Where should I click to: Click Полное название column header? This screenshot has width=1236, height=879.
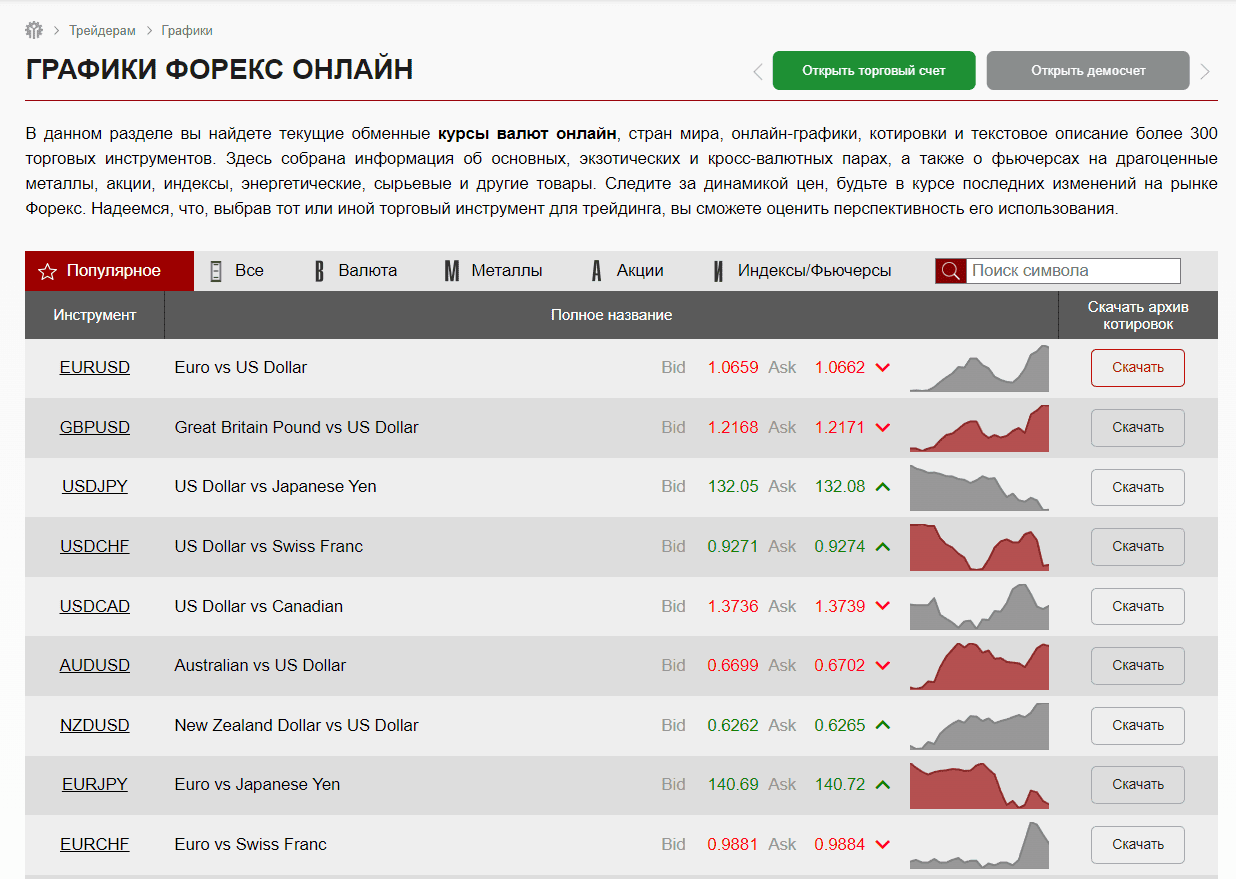click(x=612, y=315)
